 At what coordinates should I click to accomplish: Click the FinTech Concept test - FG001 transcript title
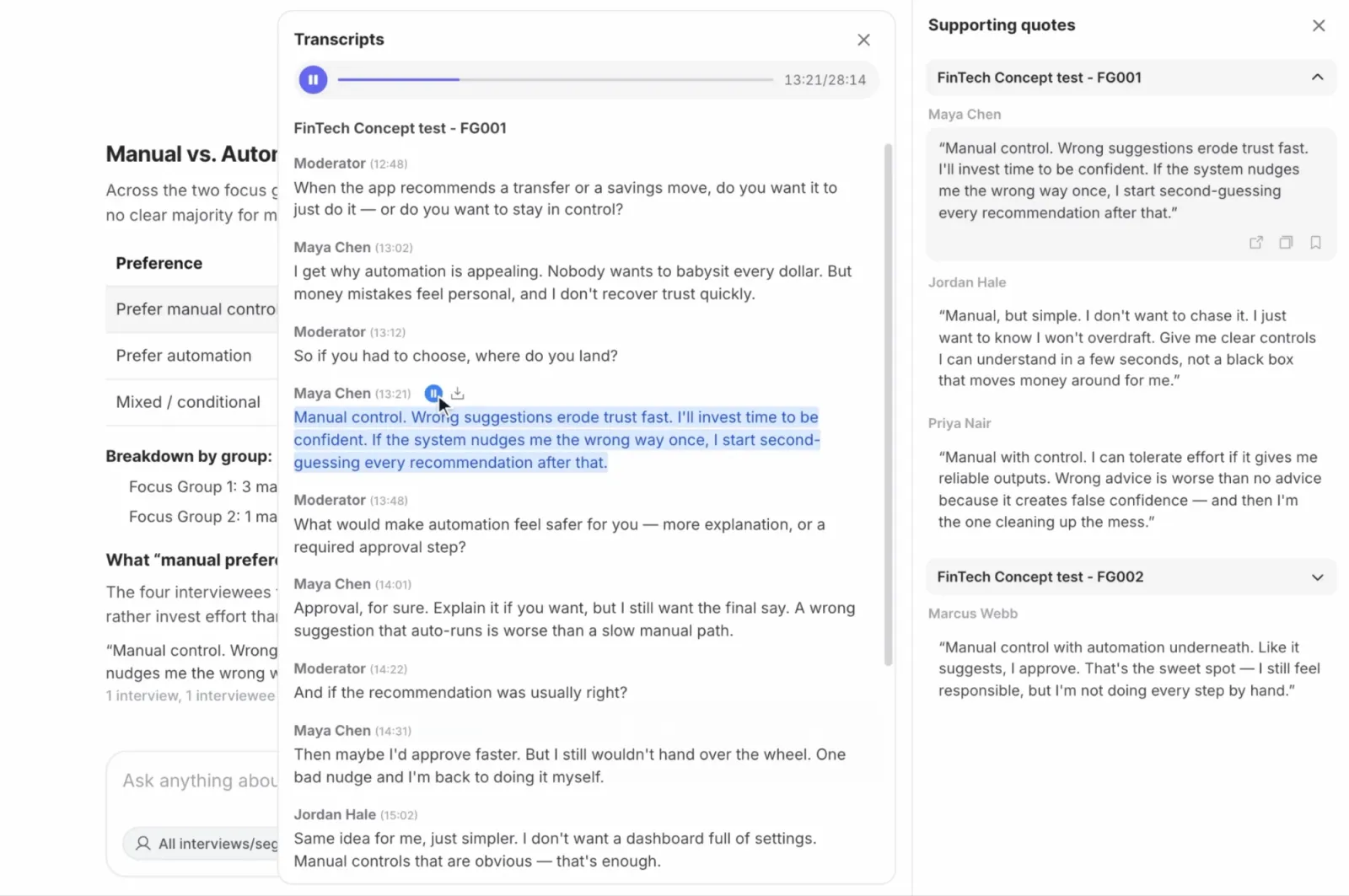coord(400,128)
